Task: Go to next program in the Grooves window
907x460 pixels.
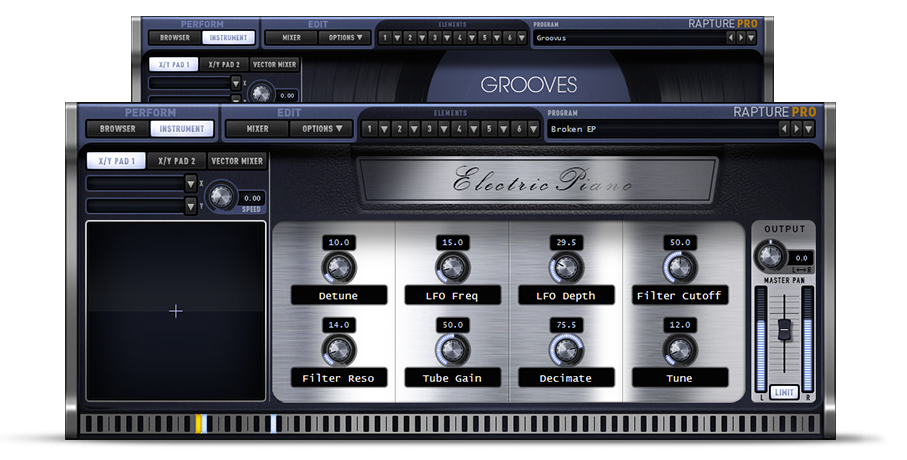Action: point(740,38)
